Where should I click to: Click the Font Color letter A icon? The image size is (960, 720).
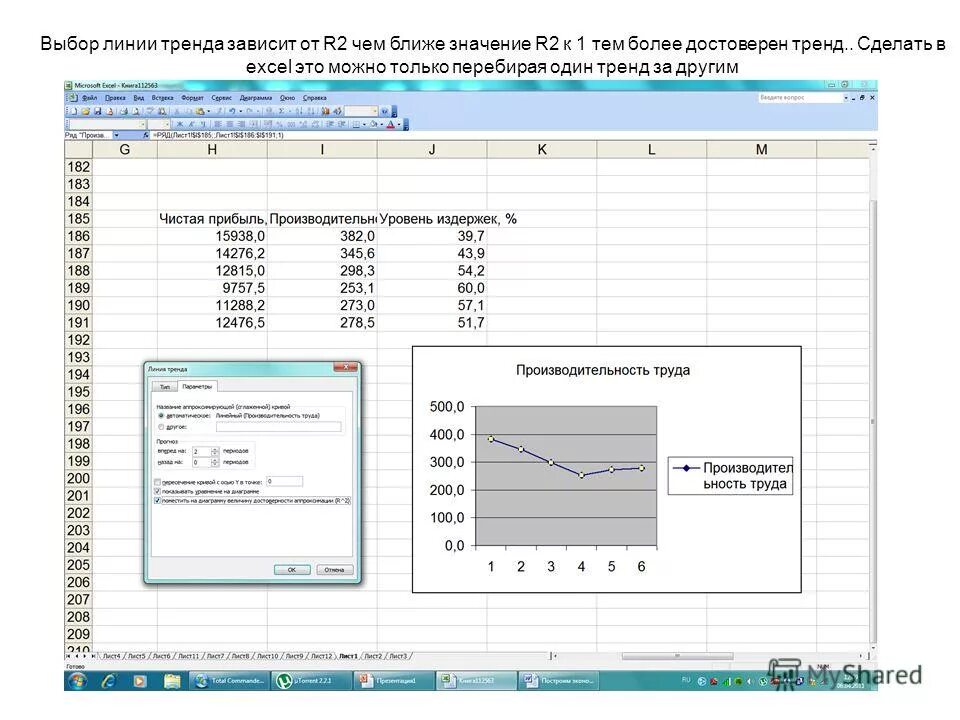coord(391,124)
